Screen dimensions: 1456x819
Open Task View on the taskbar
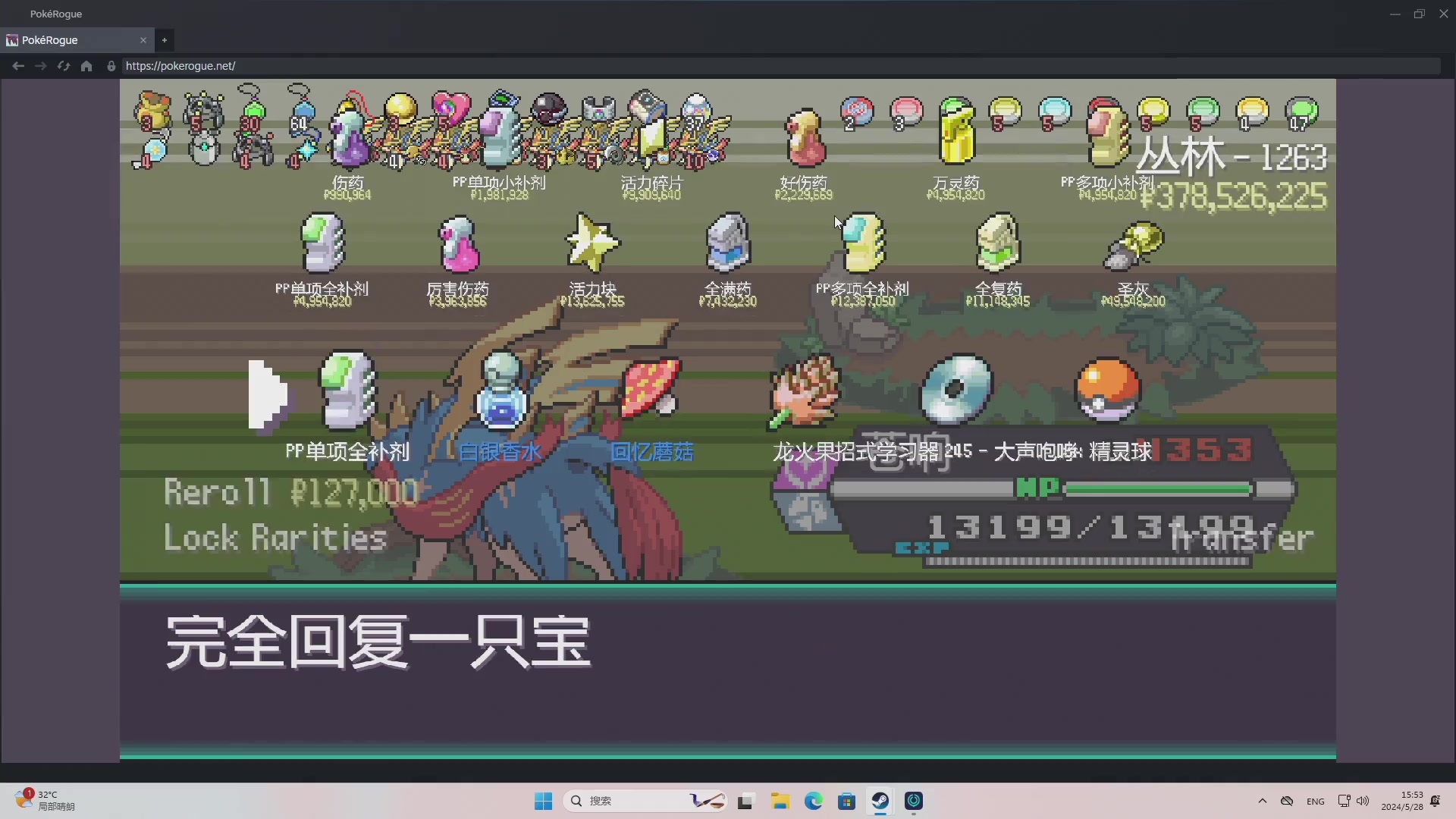coord(745,801)
